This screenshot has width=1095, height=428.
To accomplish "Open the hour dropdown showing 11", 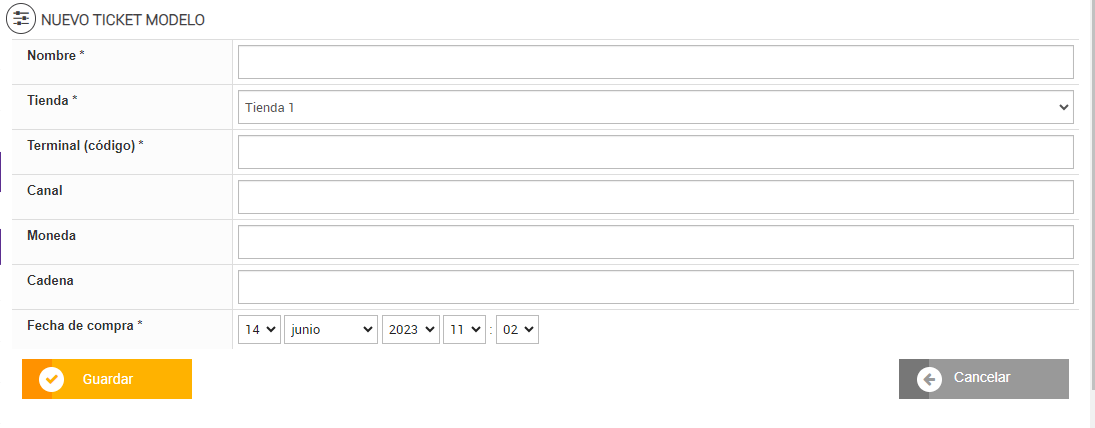I will (x=464, y=329).
